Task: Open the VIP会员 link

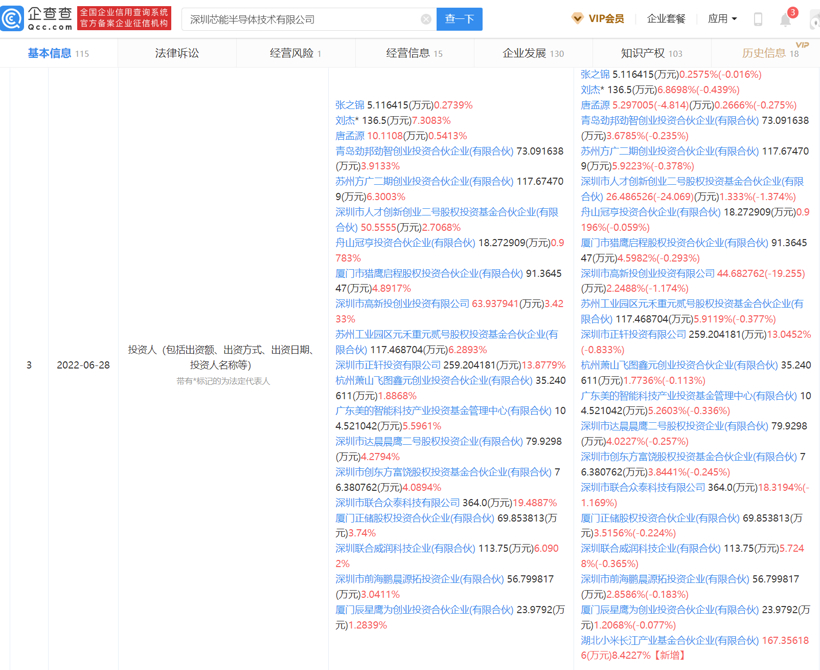Action: (606, 19)
